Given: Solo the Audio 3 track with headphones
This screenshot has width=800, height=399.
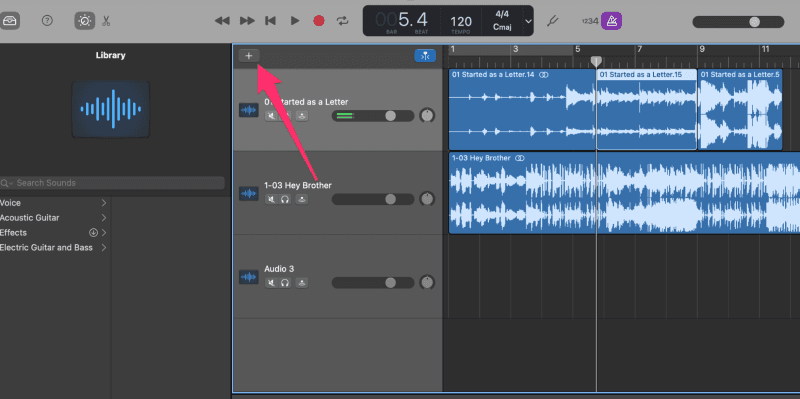Looking at the screenshot, I should point(285,283).
